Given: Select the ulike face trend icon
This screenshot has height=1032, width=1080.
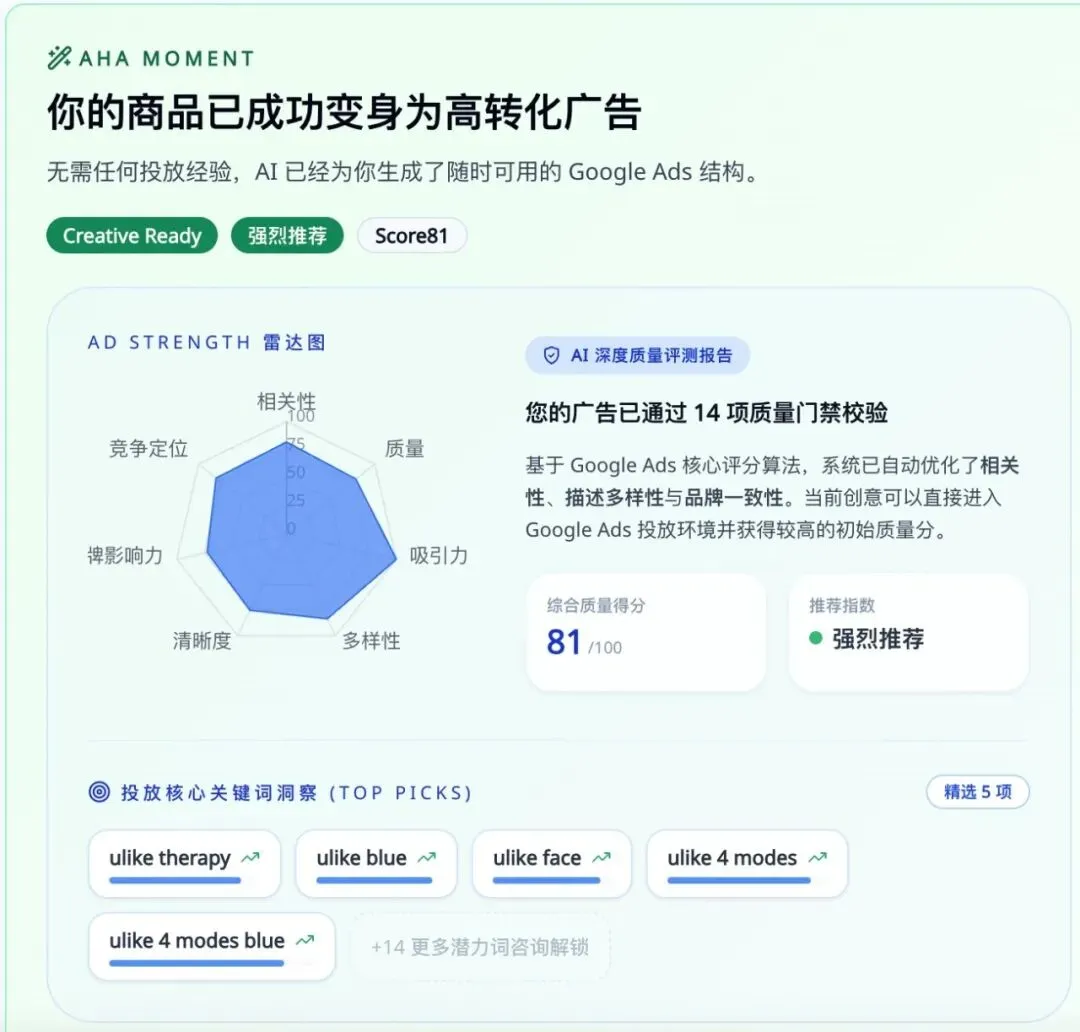Looking at the screenshot, I should tap(602, 856).
